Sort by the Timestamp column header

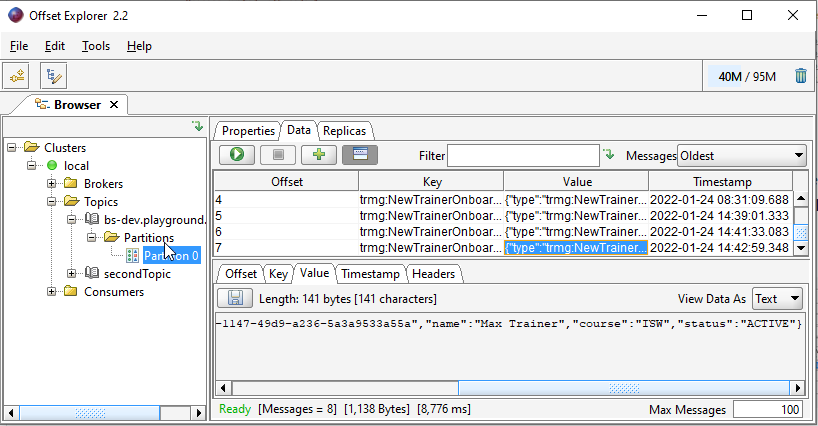721,181
